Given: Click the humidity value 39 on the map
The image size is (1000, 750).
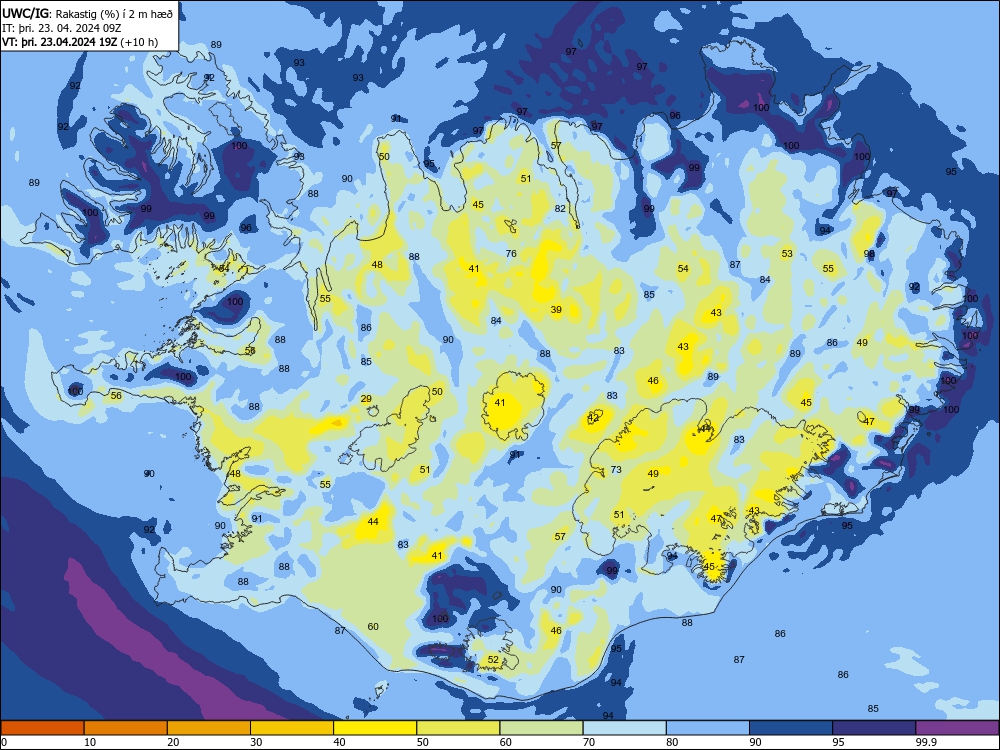Looking at the screenshot, I should (556, 310).
